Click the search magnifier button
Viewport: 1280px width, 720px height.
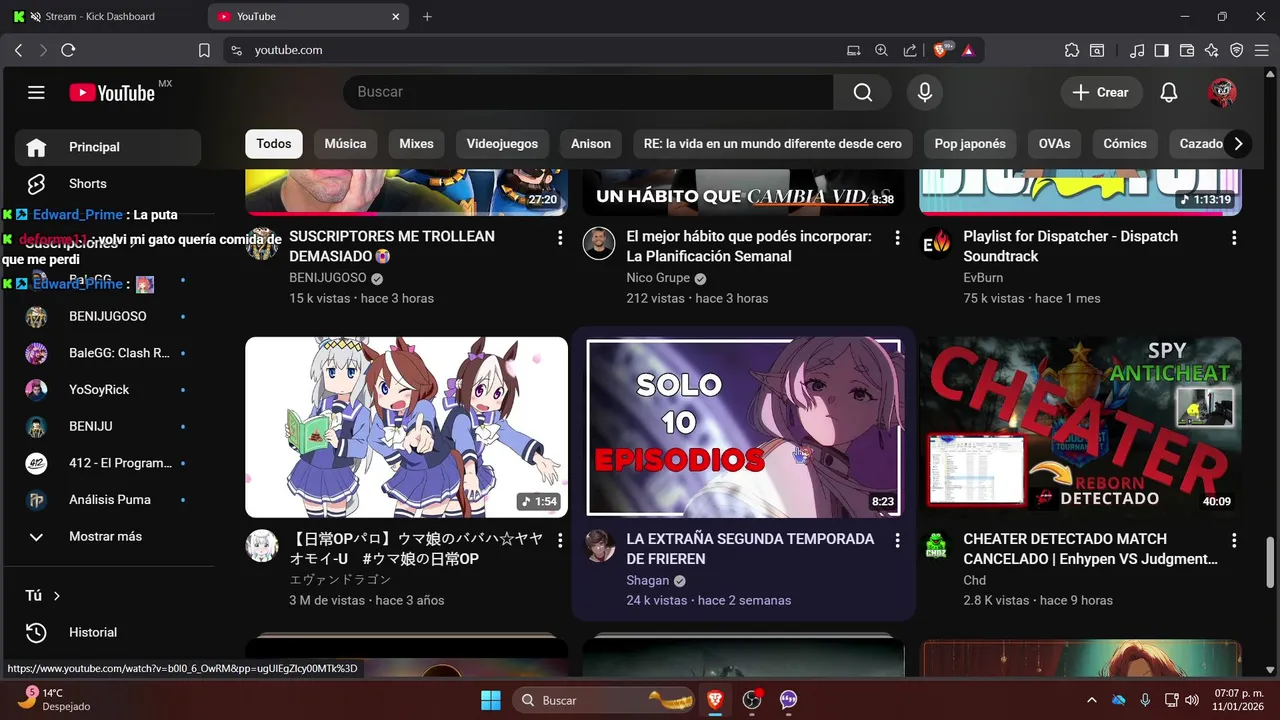862,92
